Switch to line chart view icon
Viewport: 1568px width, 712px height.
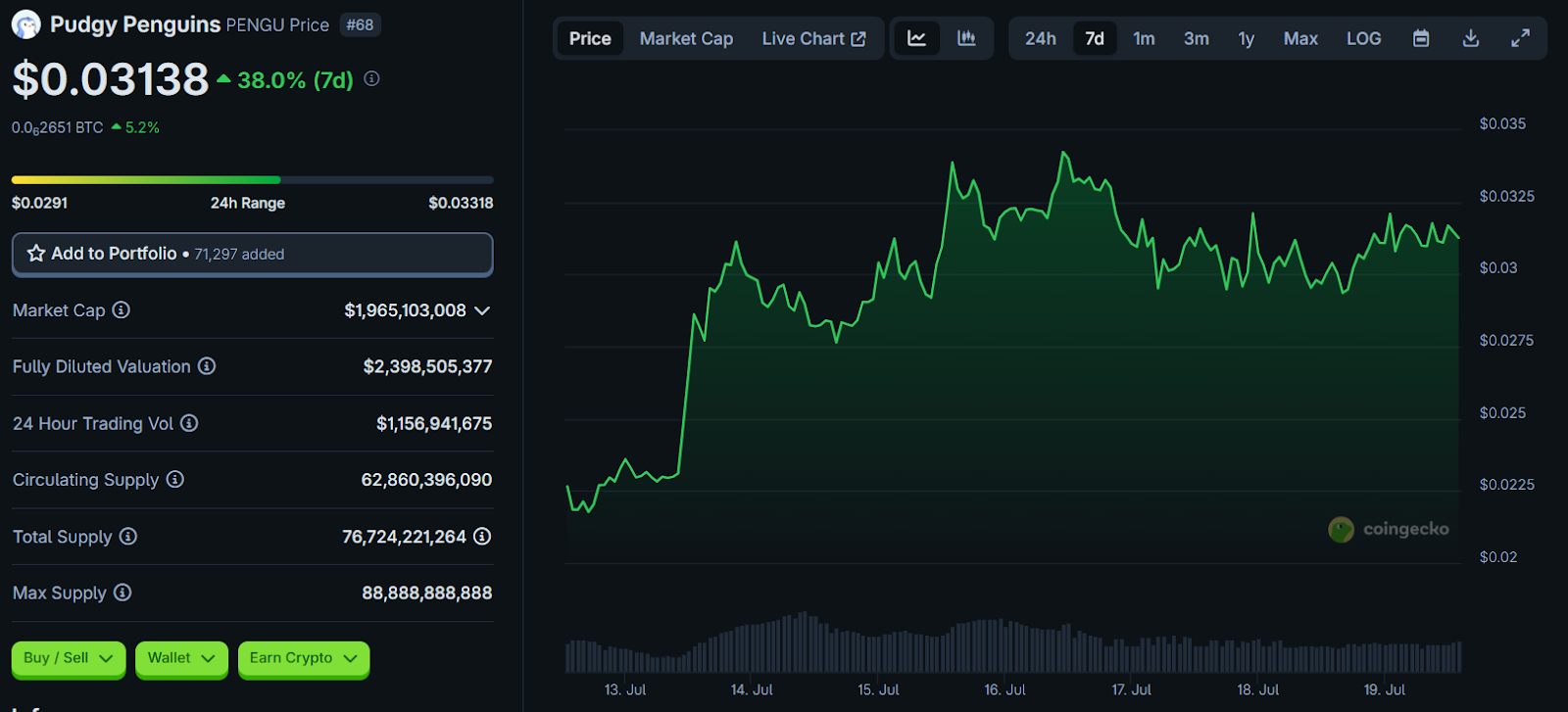pyautogui.click(x=916, y=38)
